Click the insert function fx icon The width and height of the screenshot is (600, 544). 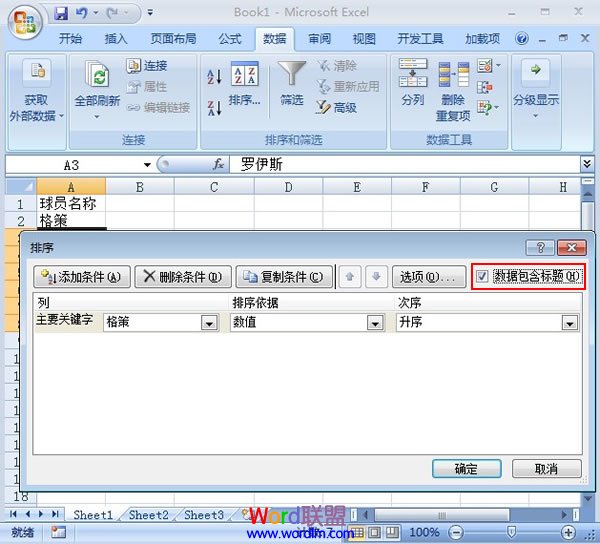pyautogui.click(x=218, y=165)
